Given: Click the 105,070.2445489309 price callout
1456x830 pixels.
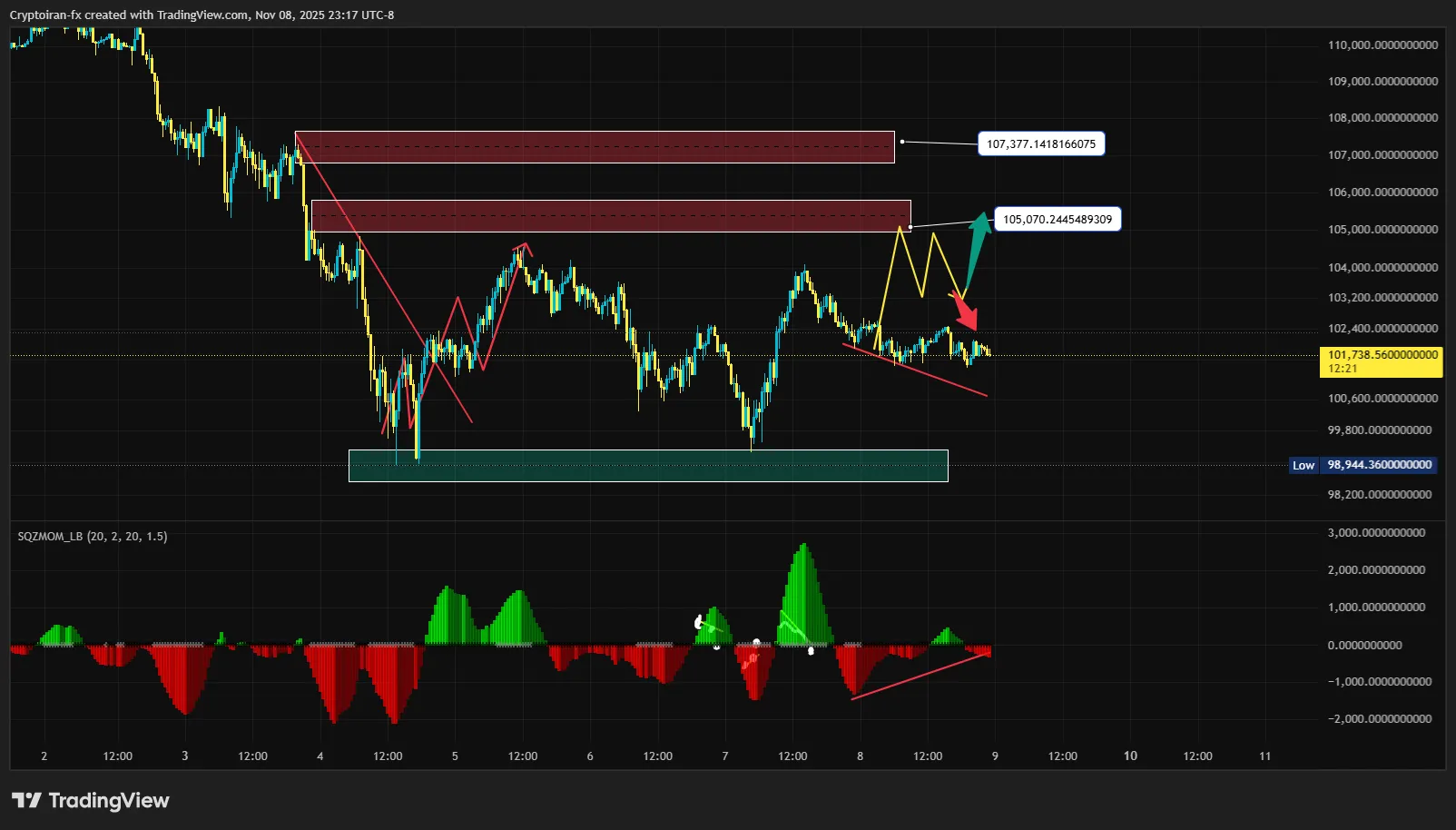Looking at the screenshot, I should click(1057, 220).
